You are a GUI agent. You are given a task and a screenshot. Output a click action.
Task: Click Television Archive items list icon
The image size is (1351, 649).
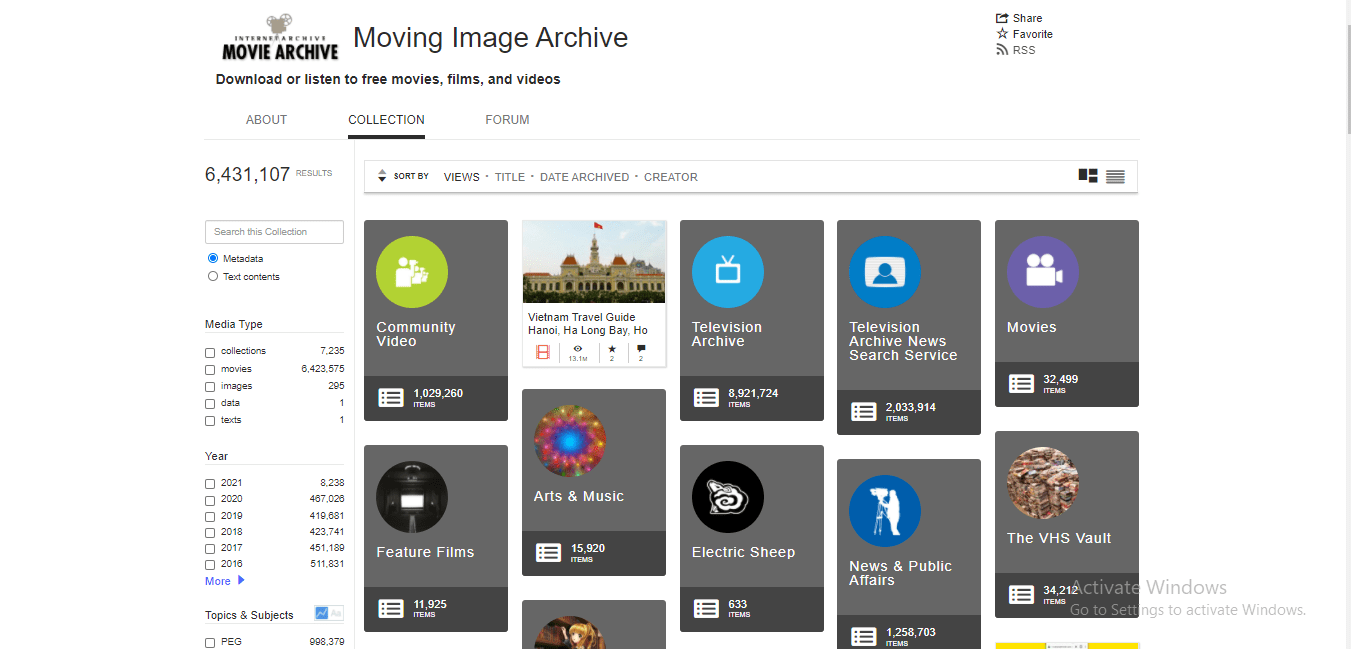coord(707,397)
